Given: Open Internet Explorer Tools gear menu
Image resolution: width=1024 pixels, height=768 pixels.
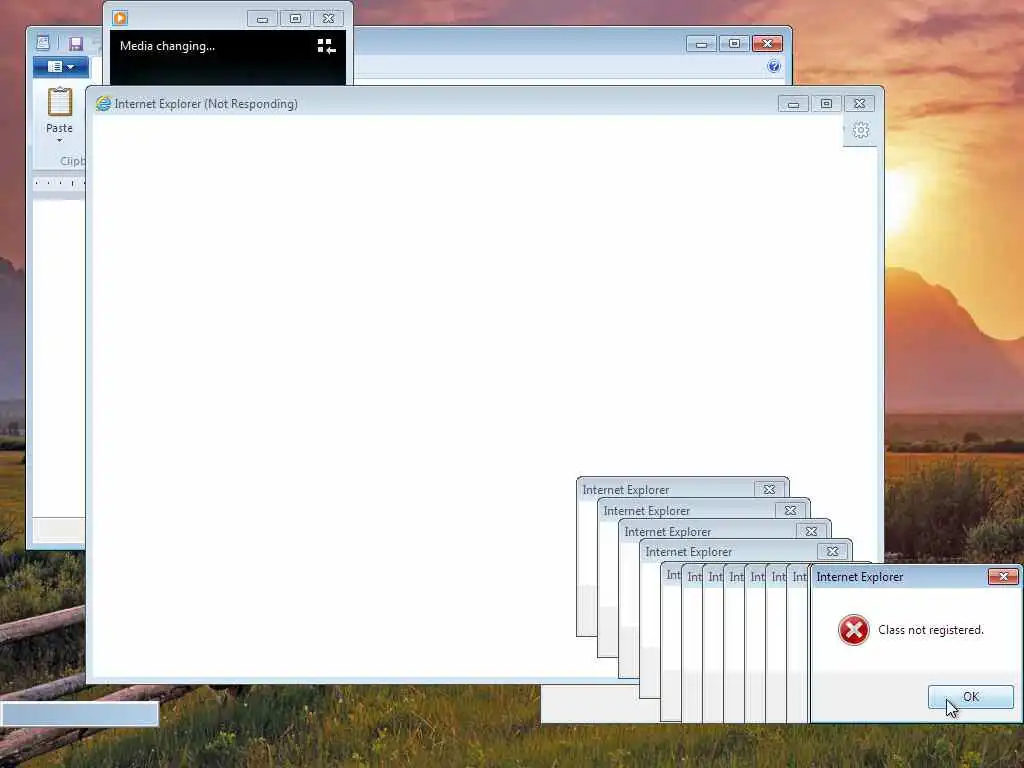Looking at the screenshot, I should coord(861,130).
